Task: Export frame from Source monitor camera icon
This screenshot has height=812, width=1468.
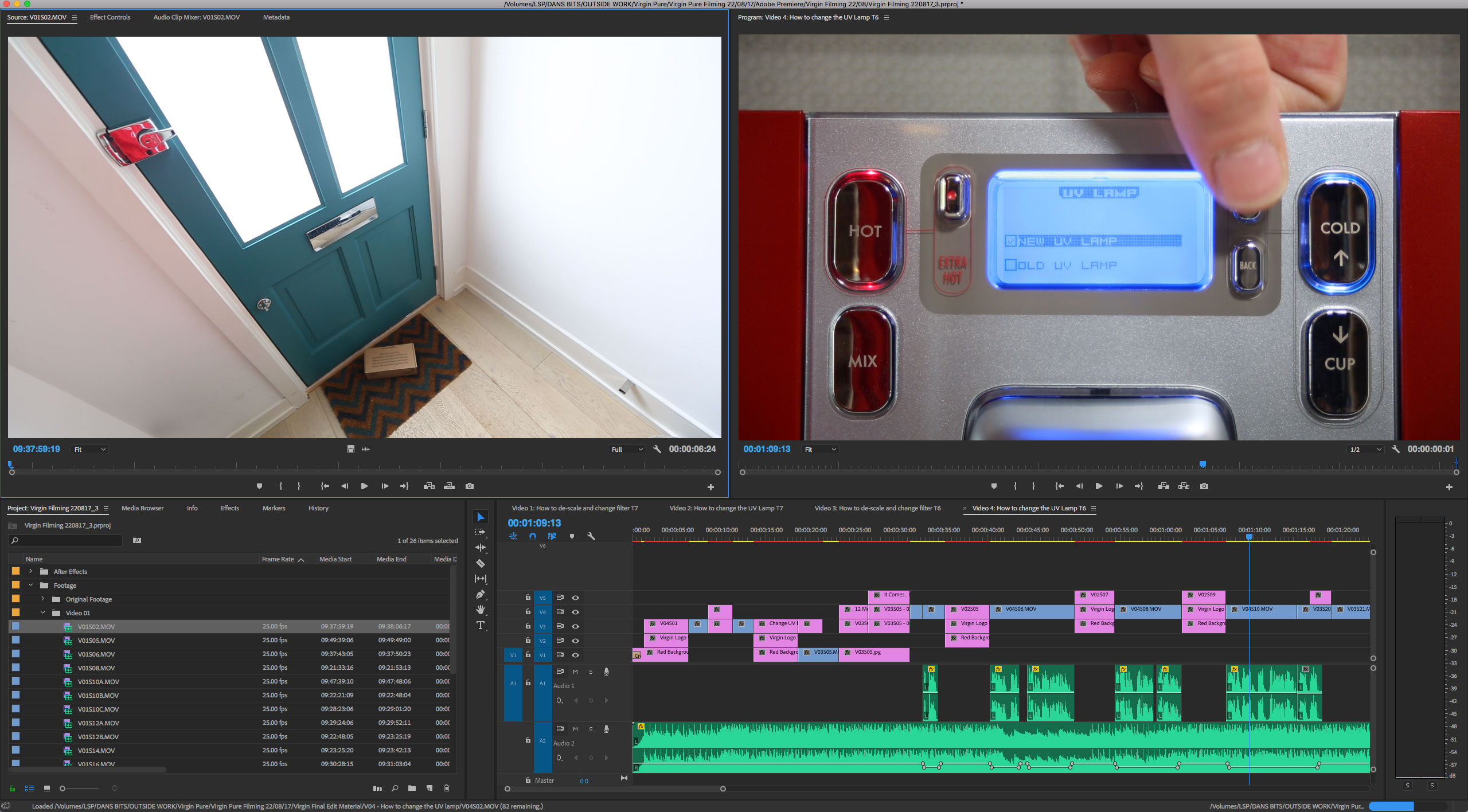Action: coord(470,486)
